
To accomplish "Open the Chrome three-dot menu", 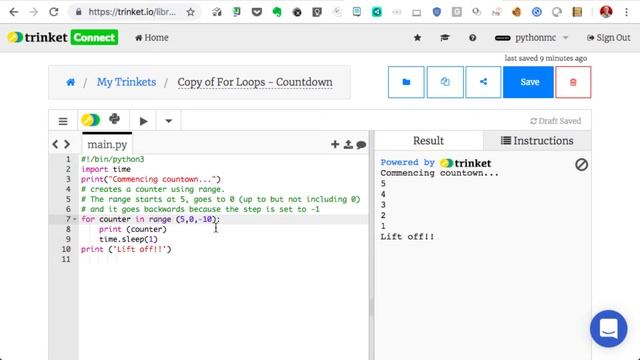I will (627, 12).
